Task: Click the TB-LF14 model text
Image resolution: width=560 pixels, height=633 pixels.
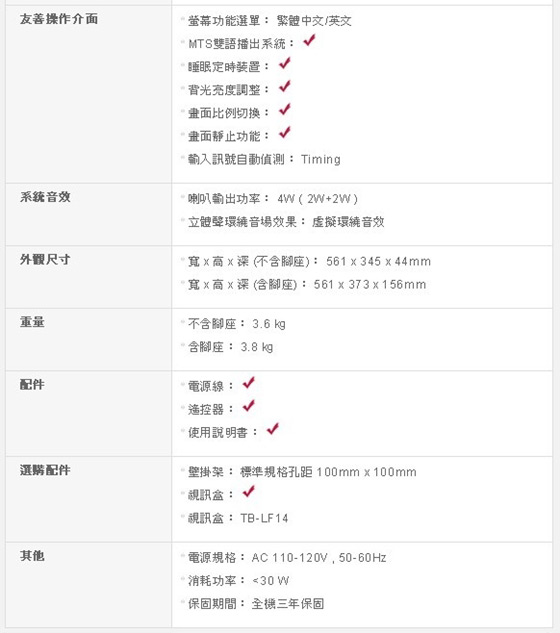Action: coord(264,518)
